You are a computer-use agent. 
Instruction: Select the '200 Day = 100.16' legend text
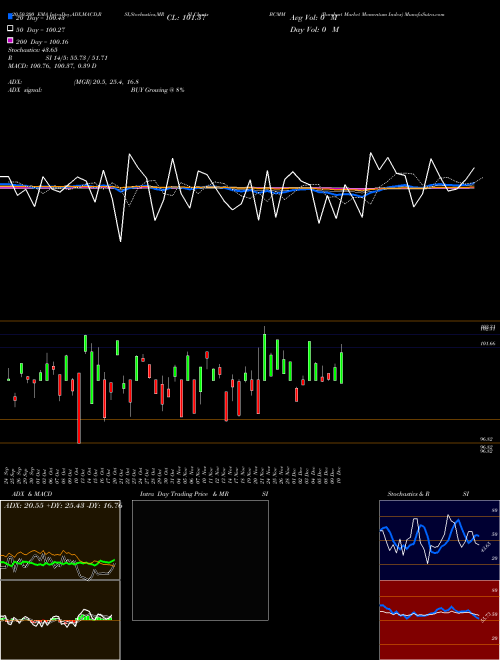[42, 42]
